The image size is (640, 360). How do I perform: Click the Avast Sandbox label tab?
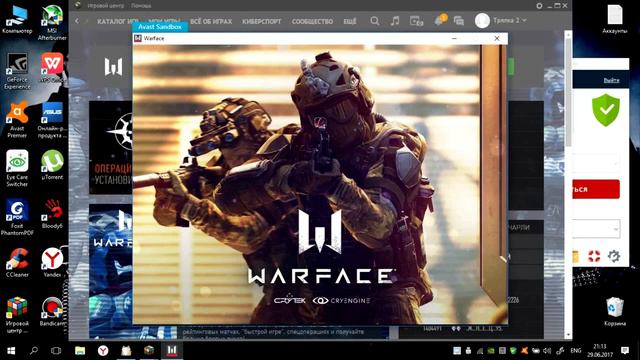coord(160,27)
